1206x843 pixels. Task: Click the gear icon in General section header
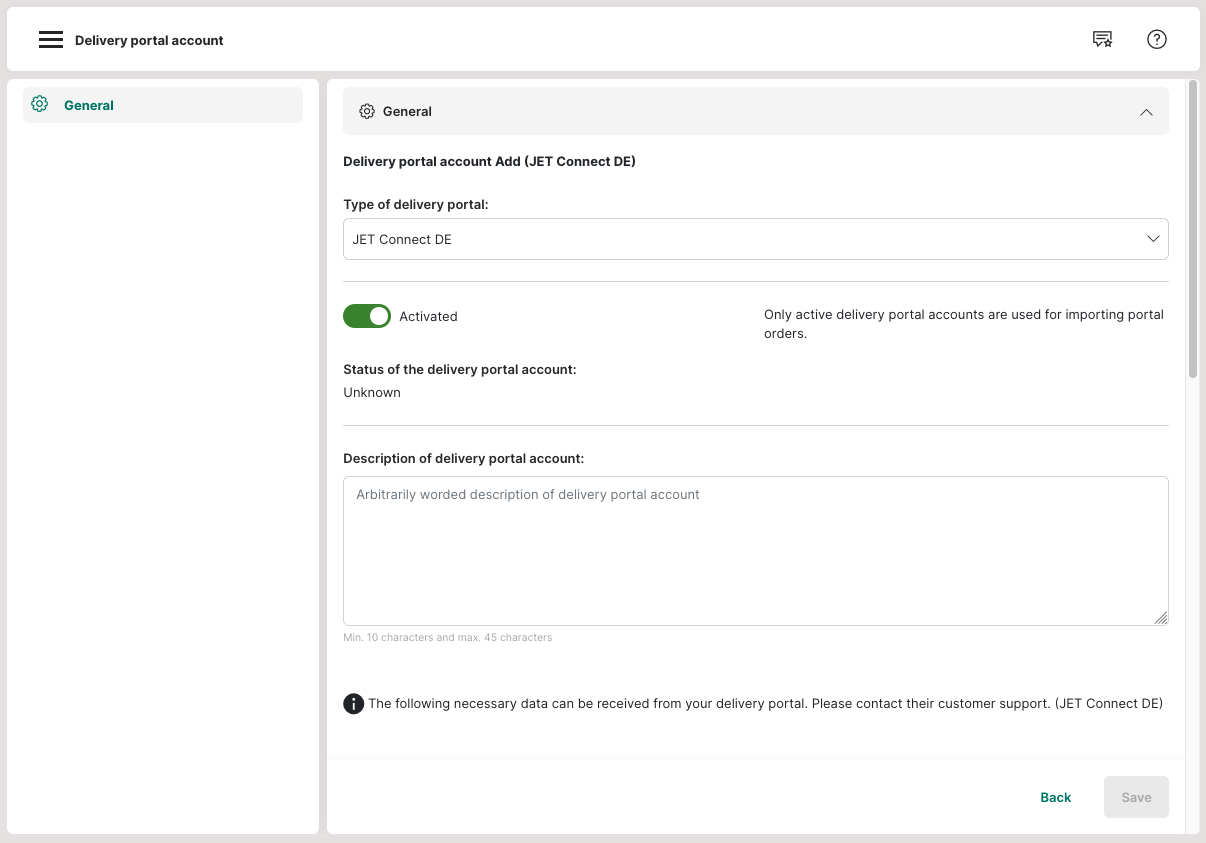tap(367, 111)
